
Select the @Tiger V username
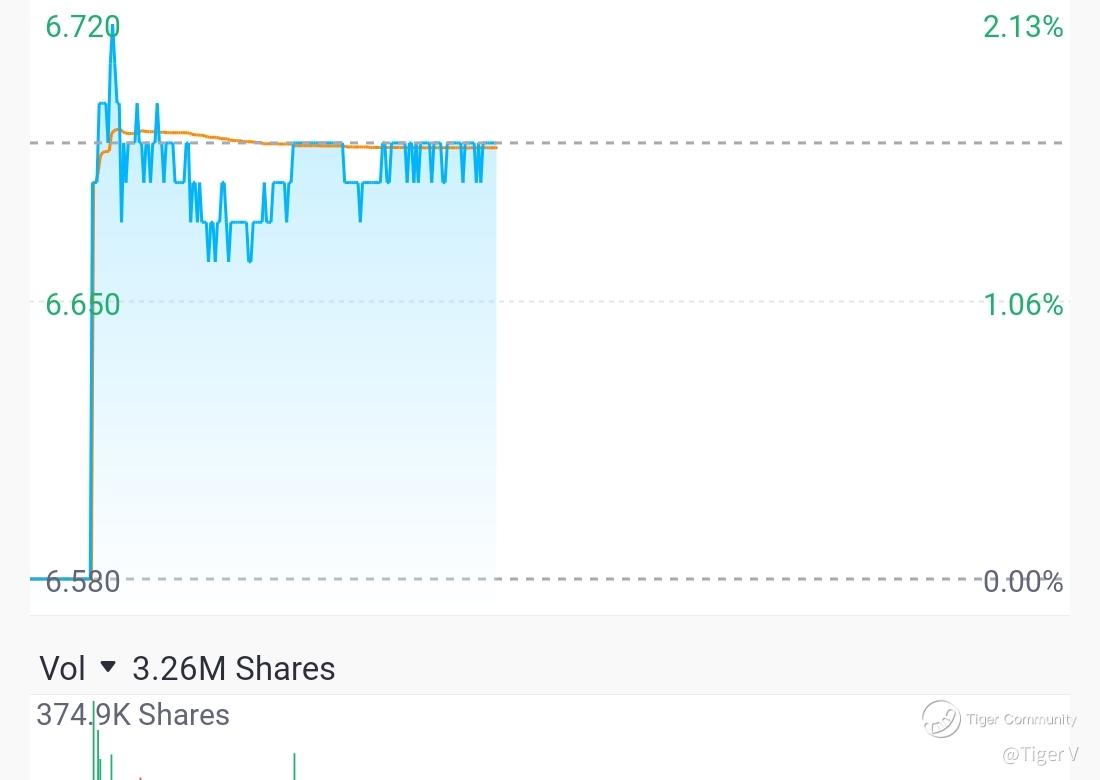(x=1040, y=754)
